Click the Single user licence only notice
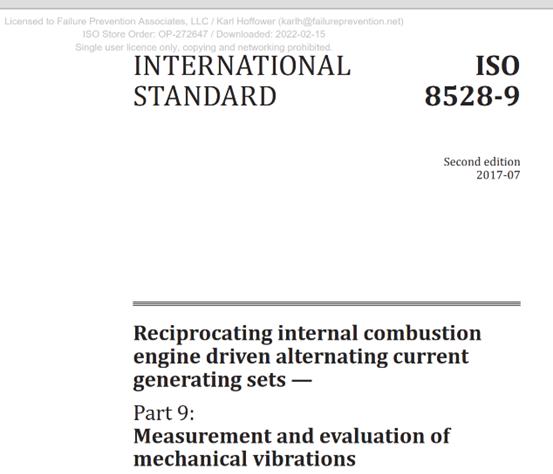 [x=204, y=47]
